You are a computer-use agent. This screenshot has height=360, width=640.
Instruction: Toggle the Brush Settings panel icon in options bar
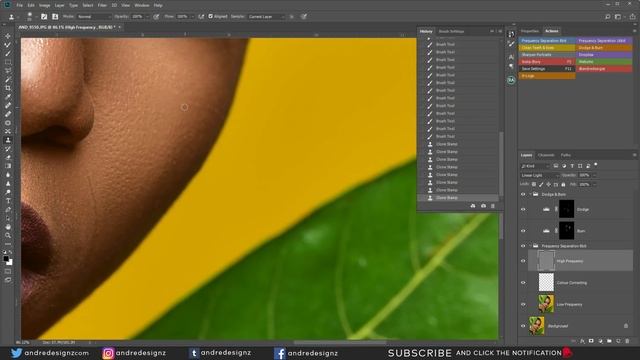(x=44, y=17)
